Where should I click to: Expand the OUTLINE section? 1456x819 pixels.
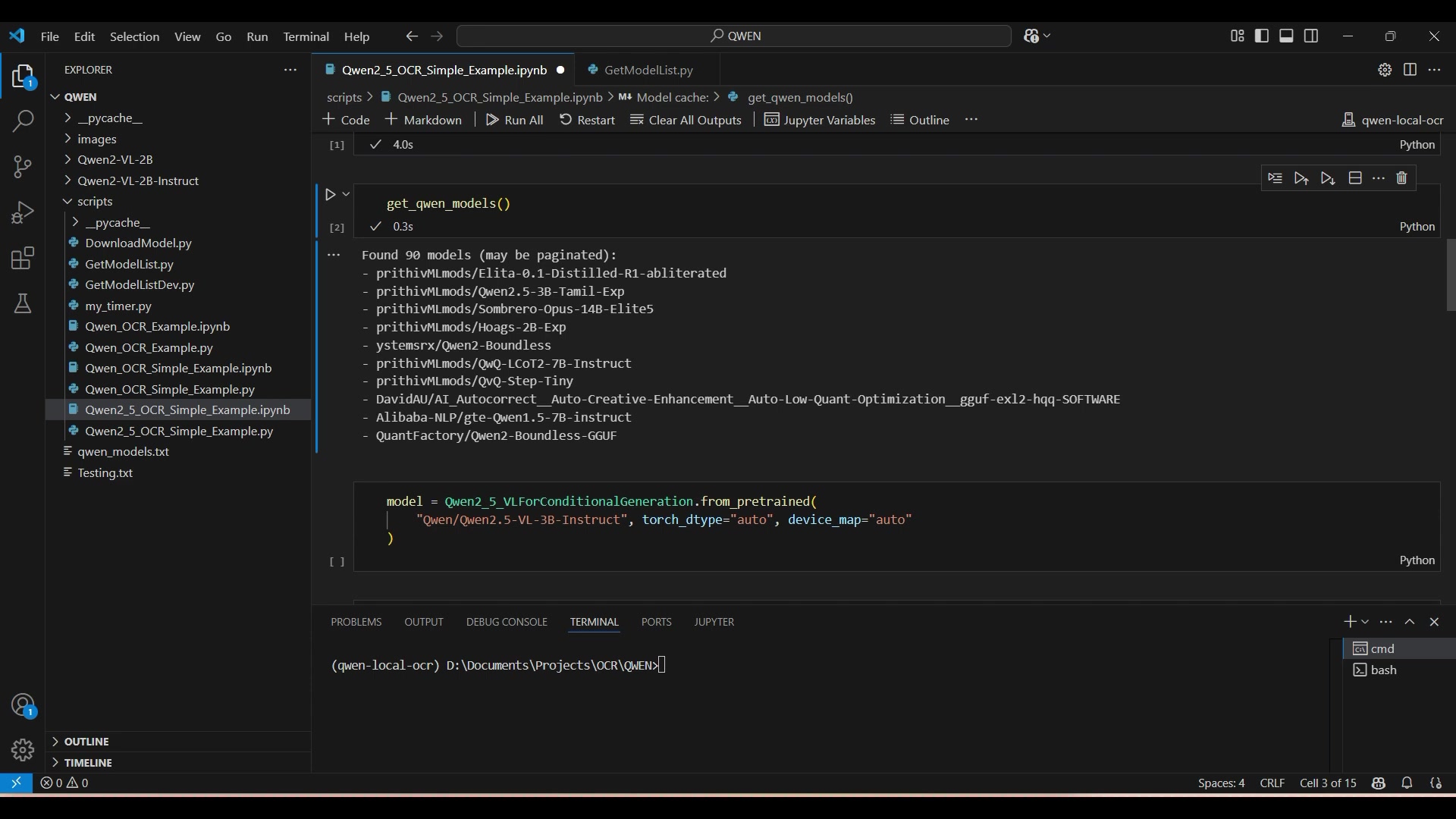tap(86, 742)
